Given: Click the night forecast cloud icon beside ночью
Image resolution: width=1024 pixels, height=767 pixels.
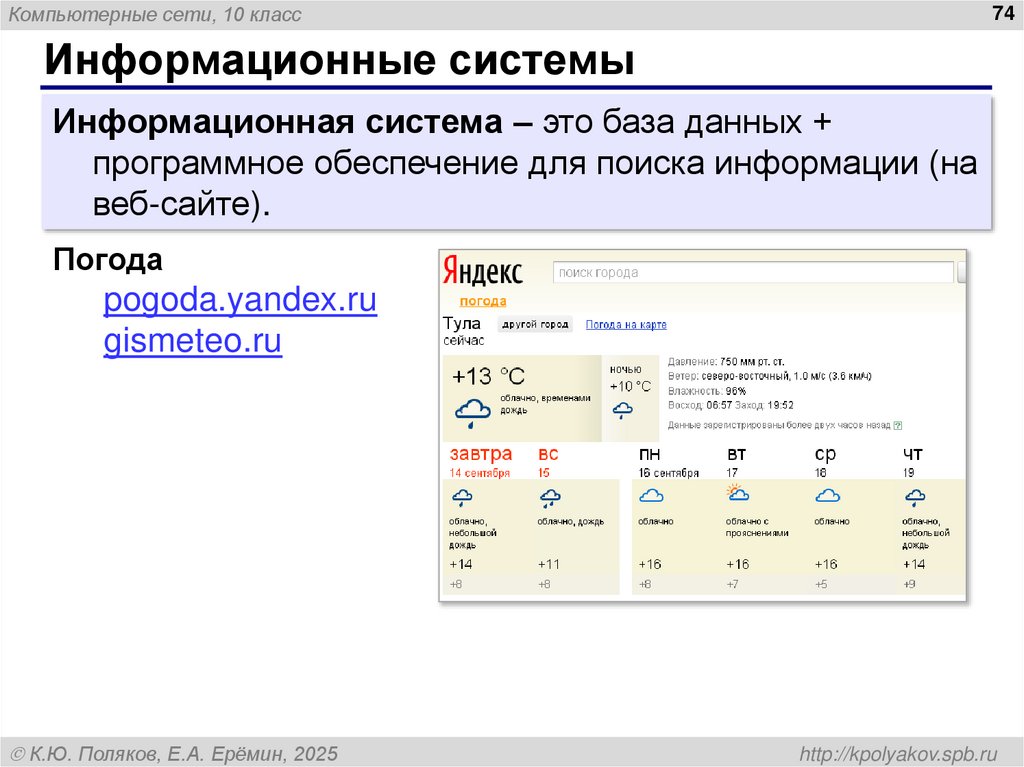Looking at the screenshot, I should (623, 408).
